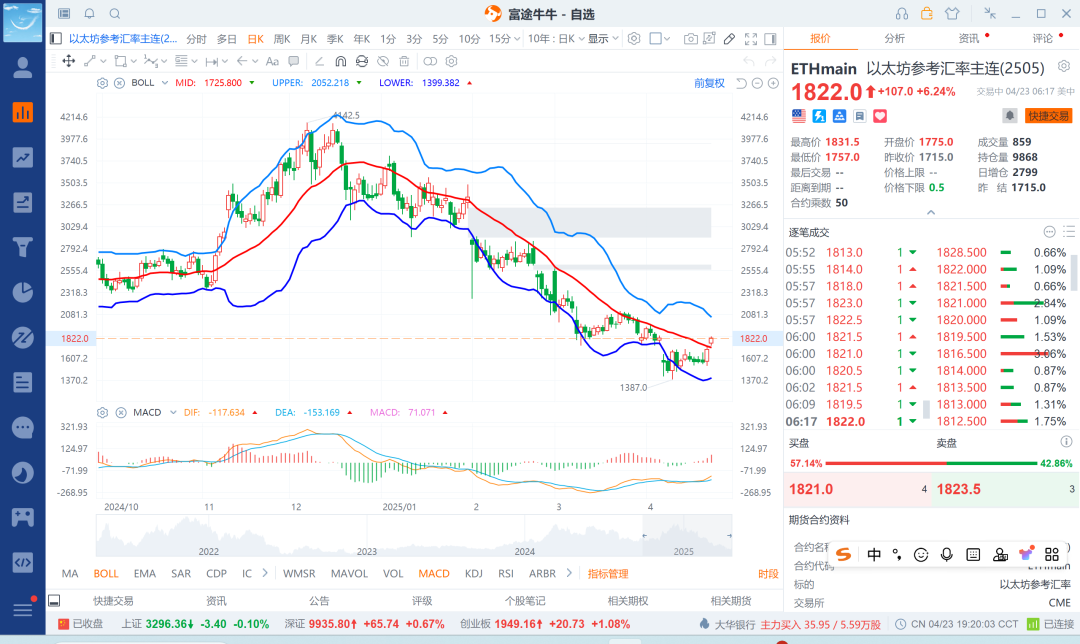Toggle the RSI indicator
The height and width of the screenshot is (644, 1080).
click(x=506, y=573)
